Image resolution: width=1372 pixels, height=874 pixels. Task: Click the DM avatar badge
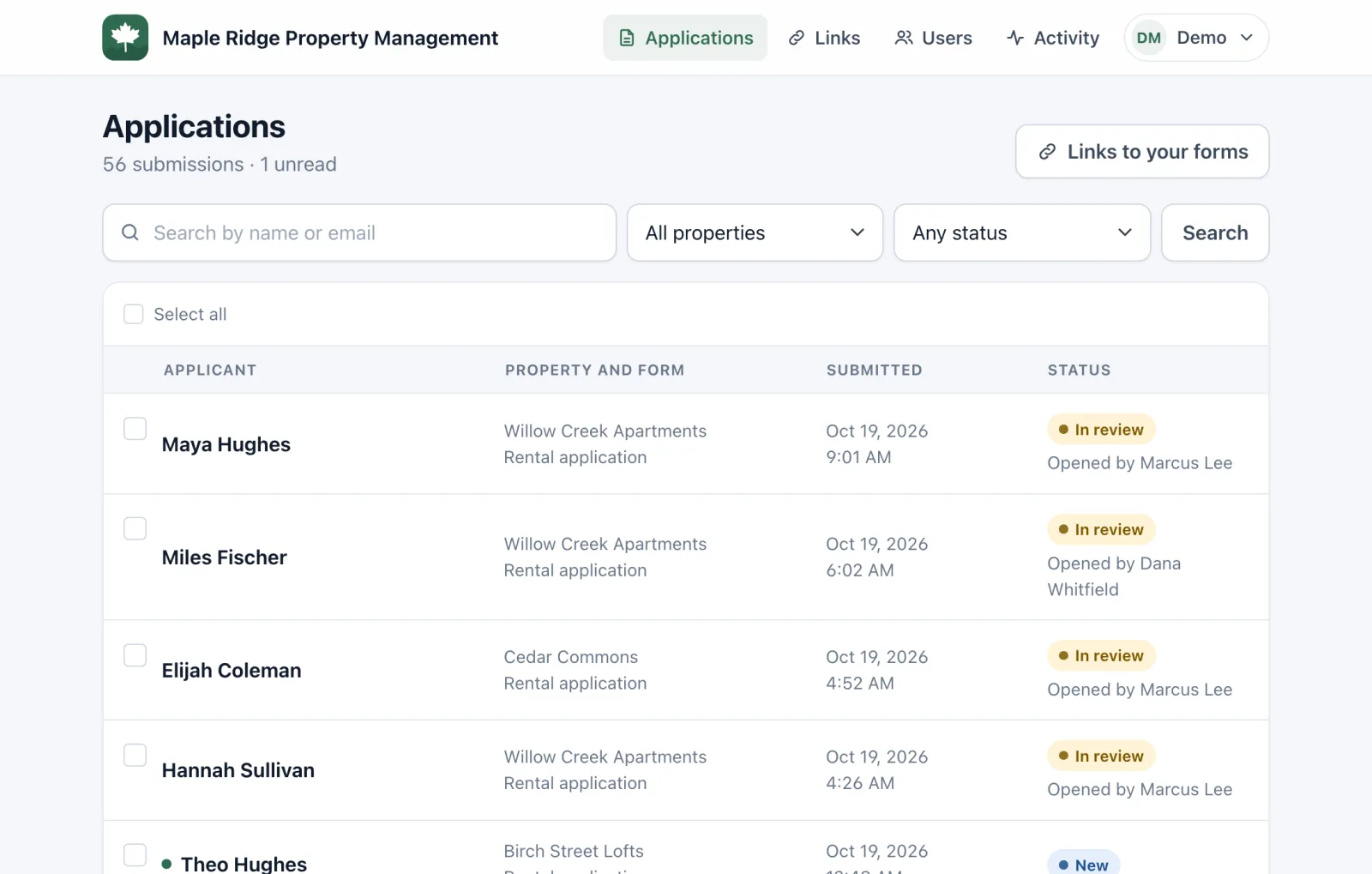click(1148, 38)
